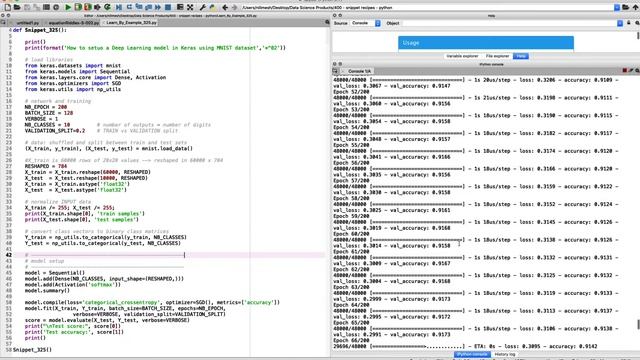Start debugging the file

click(119, 7)
